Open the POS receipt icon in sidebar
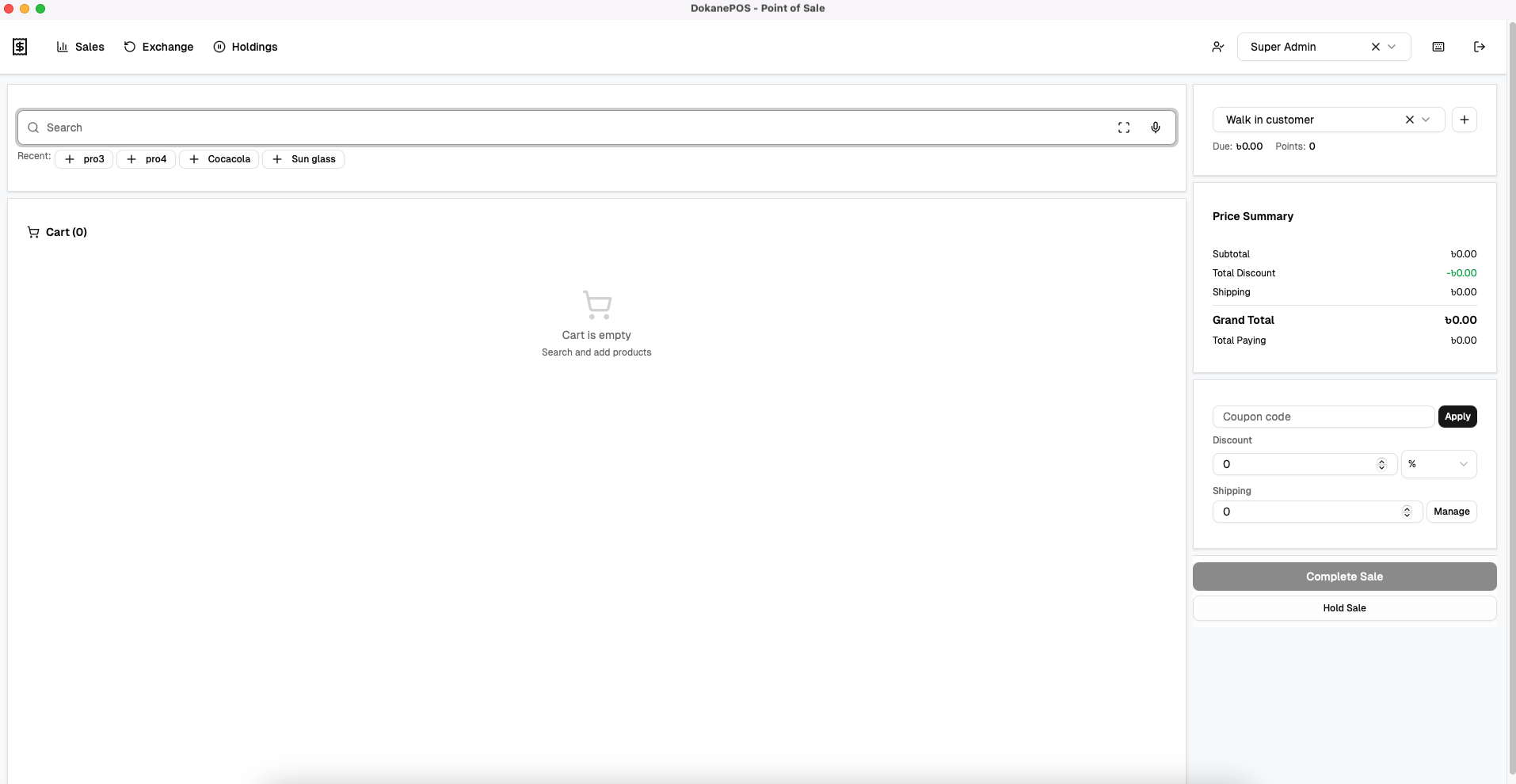The width and height of the screenshot is (1516, 784). coord(20,47)
